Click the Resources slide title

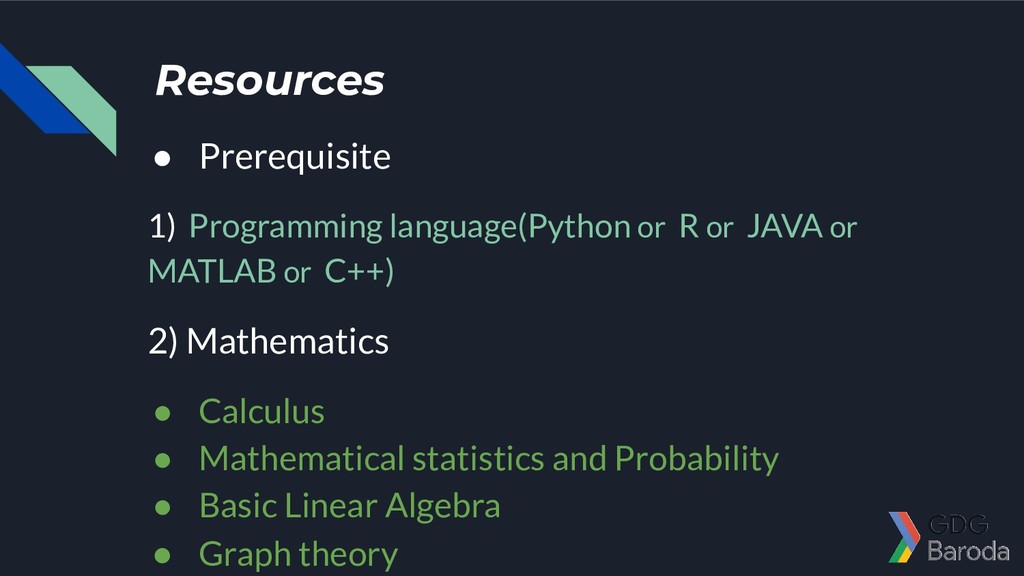[x=270, y=80]
